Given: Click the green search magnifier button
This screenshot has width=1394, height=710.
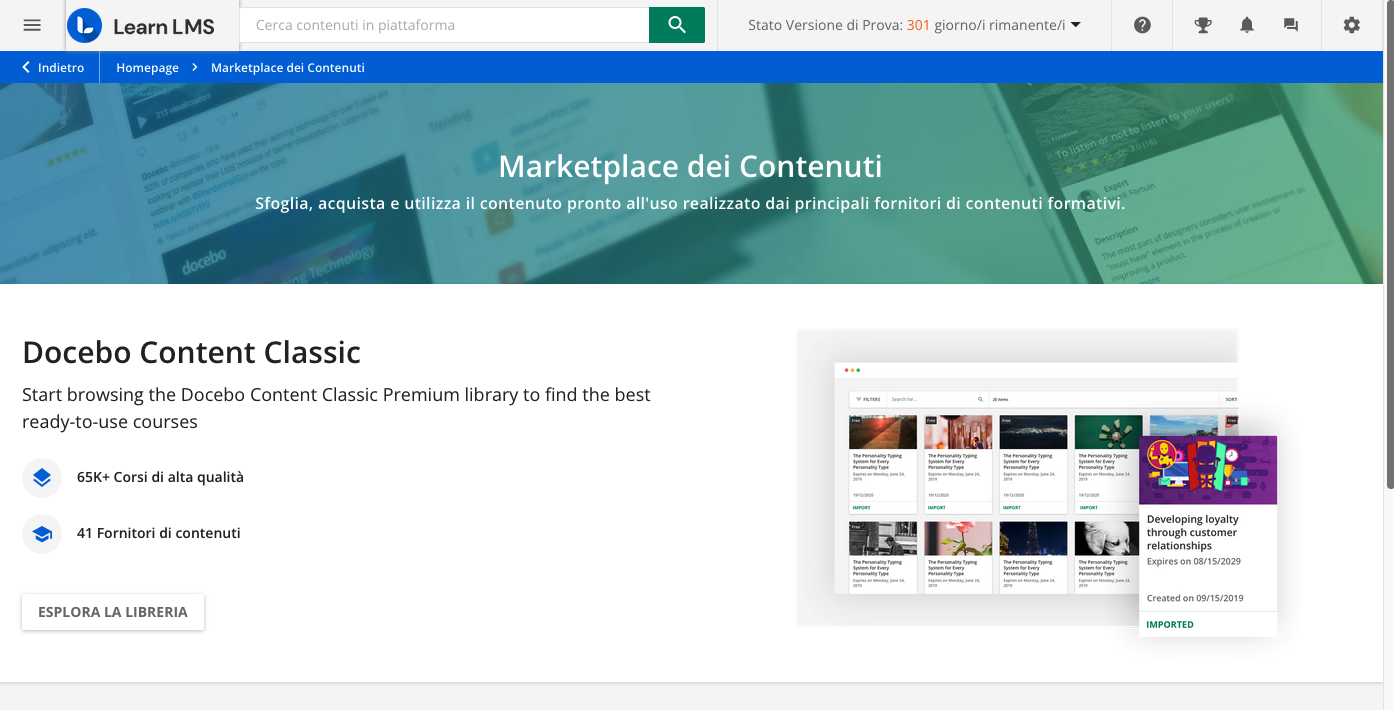Looking at the screenshot, I should [x=677, y=25].
